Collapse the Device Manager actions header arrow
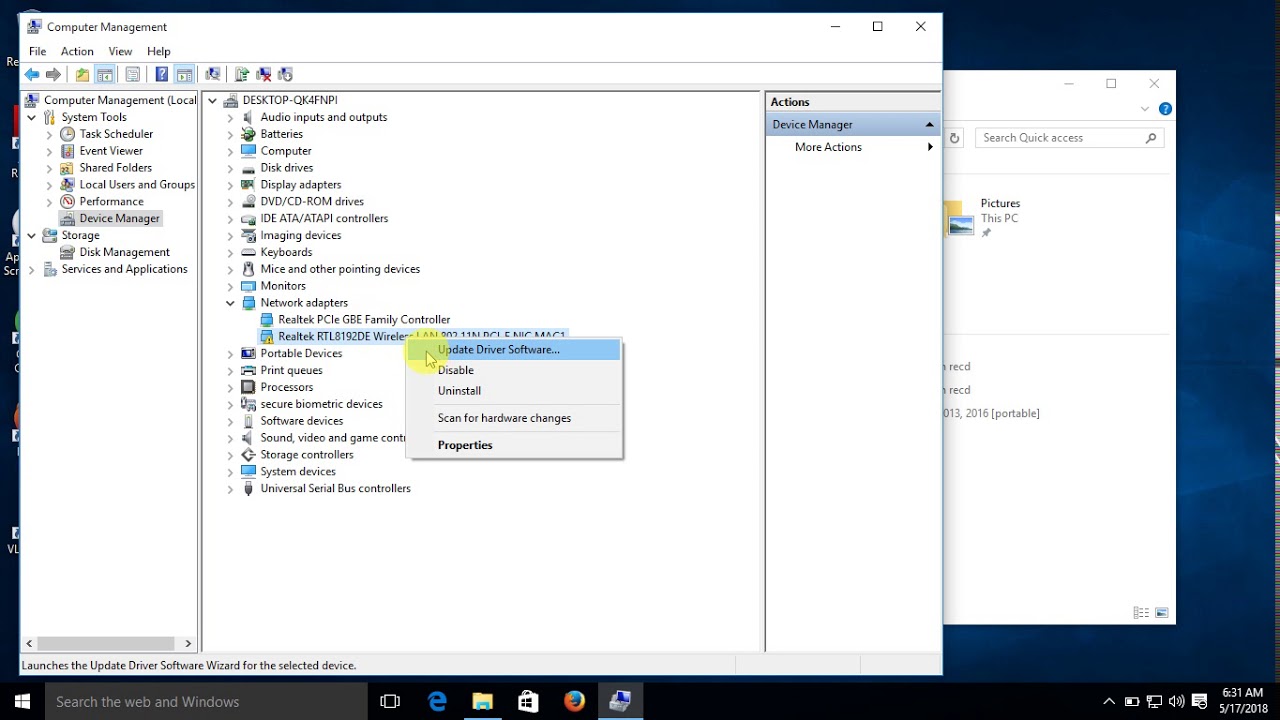 (929, 125)
